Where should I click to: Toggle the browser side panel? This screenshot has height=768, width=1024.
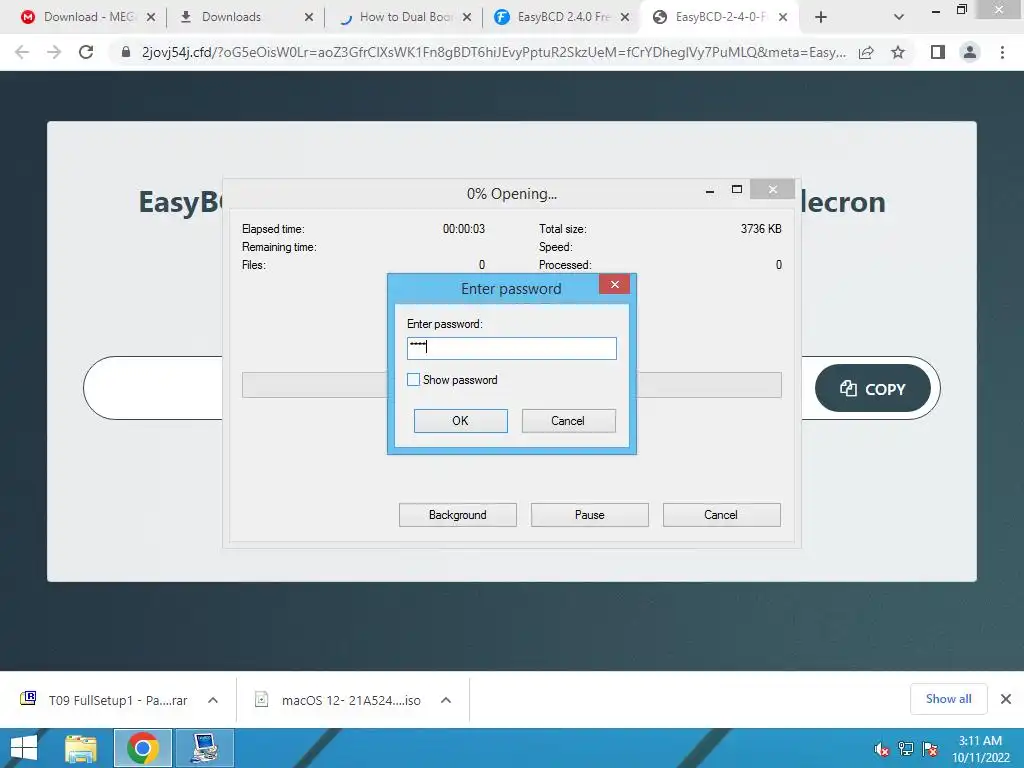click(938, 52)
